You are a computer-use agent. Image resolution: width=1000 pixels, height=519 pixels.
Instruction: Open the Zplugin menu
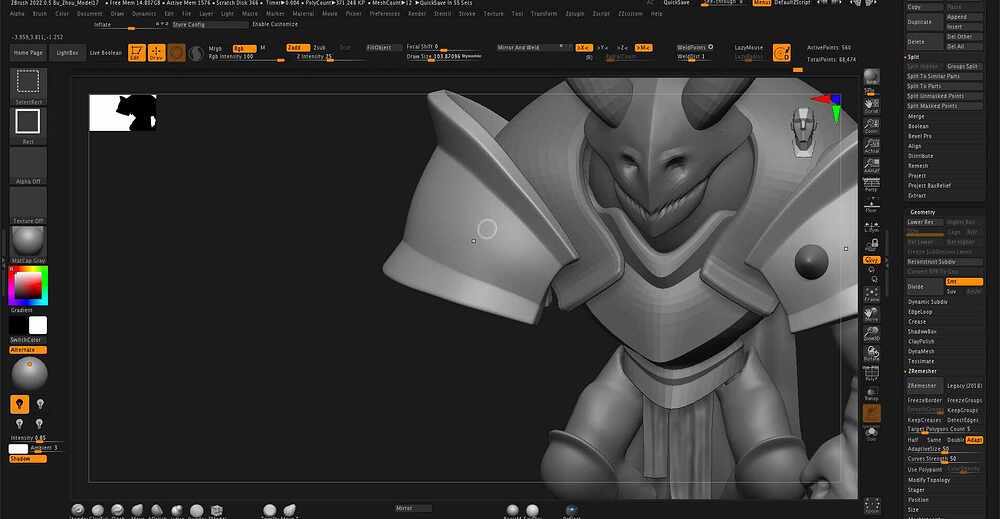pyautogui.click(x=575, y=13)
